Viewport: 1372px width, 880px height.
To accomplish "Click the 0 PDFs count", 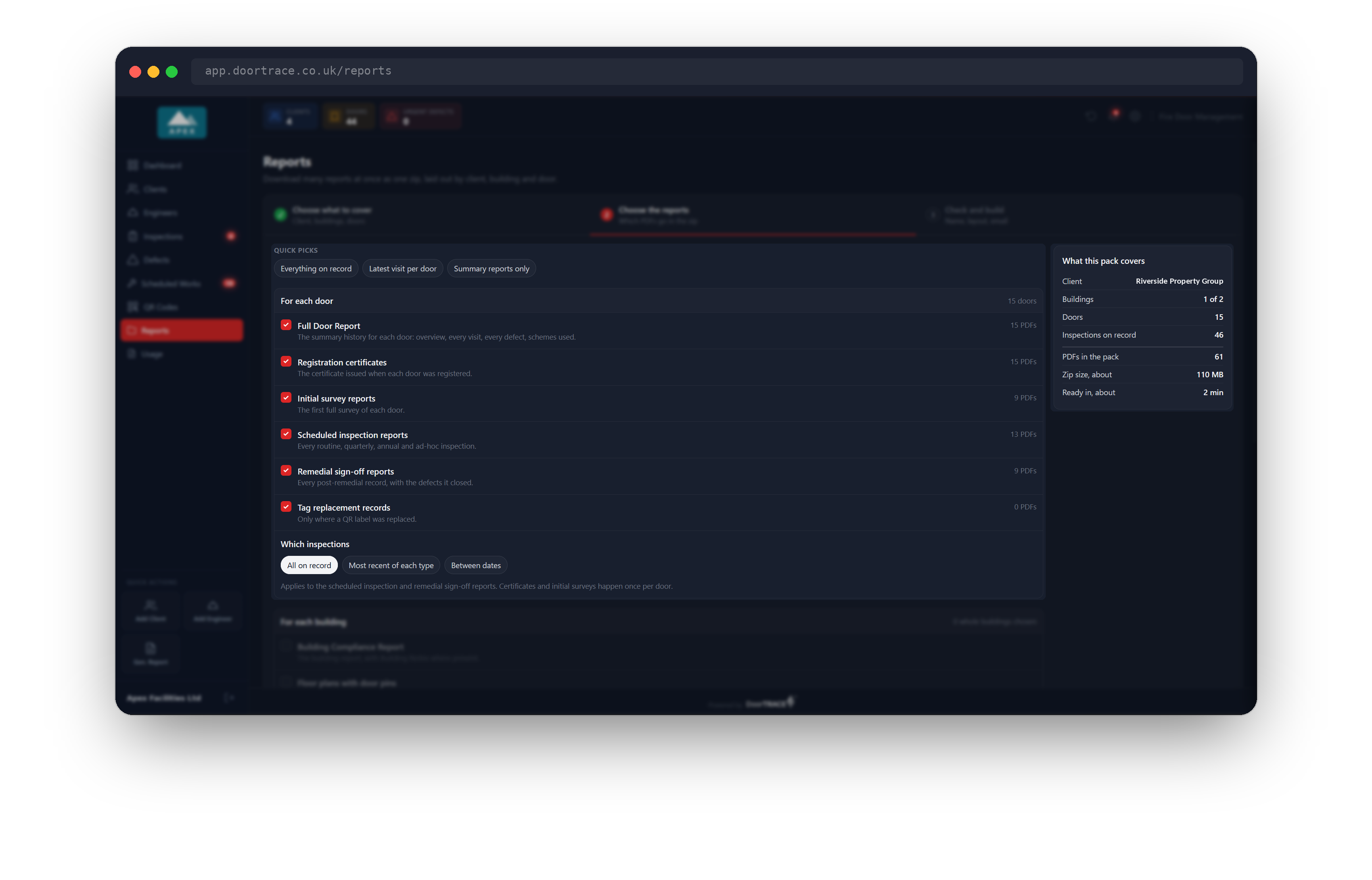I will point(1025,507).
